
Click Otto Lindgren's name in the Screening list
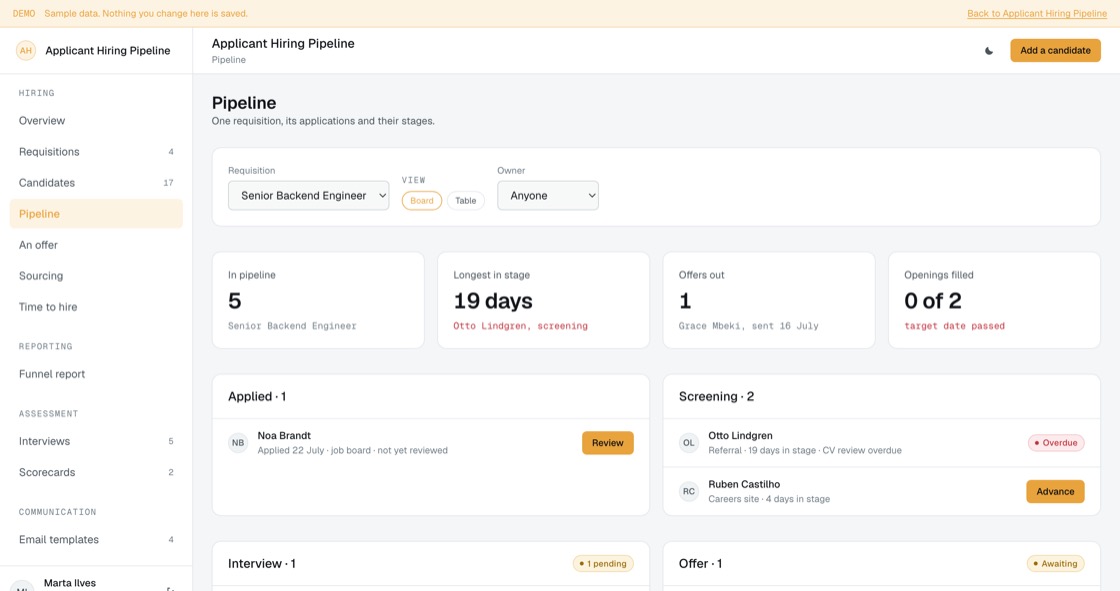tap(740, 436)
